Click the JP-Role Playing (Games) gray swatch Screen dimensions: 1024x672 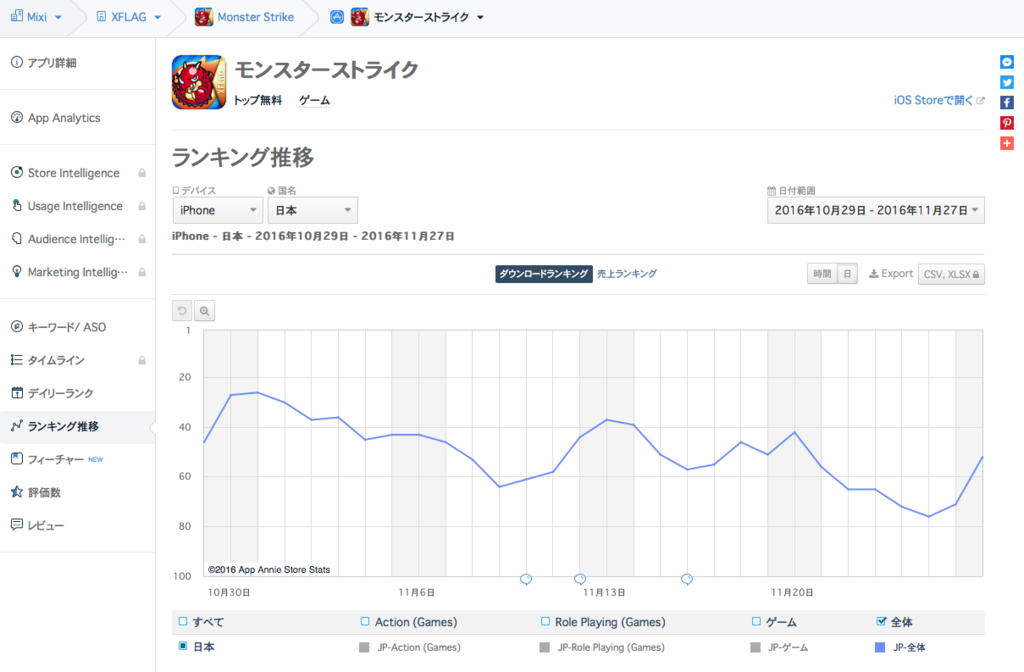[x=545, y=647]
